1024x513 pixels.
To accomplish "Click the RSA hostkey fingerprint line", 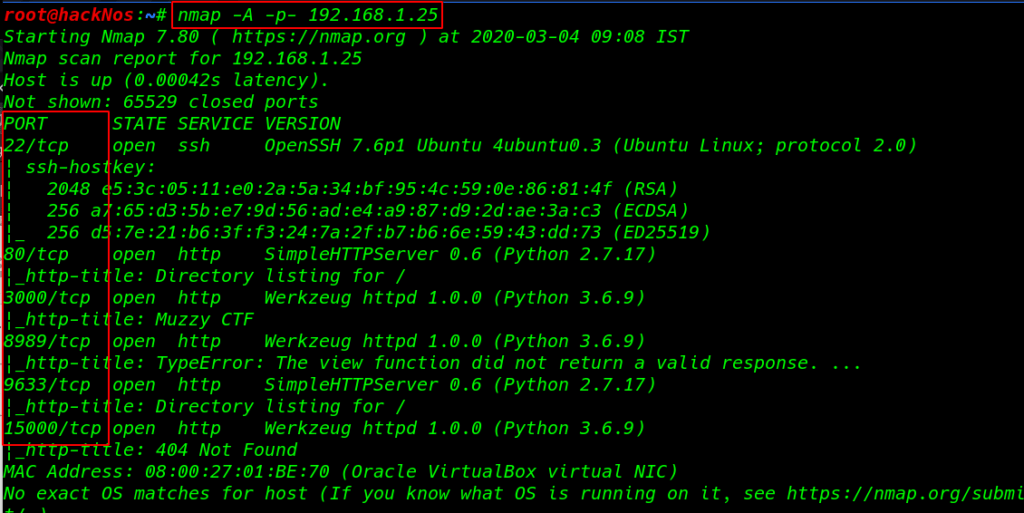I will pyautogui.click(x=362, y=189).
